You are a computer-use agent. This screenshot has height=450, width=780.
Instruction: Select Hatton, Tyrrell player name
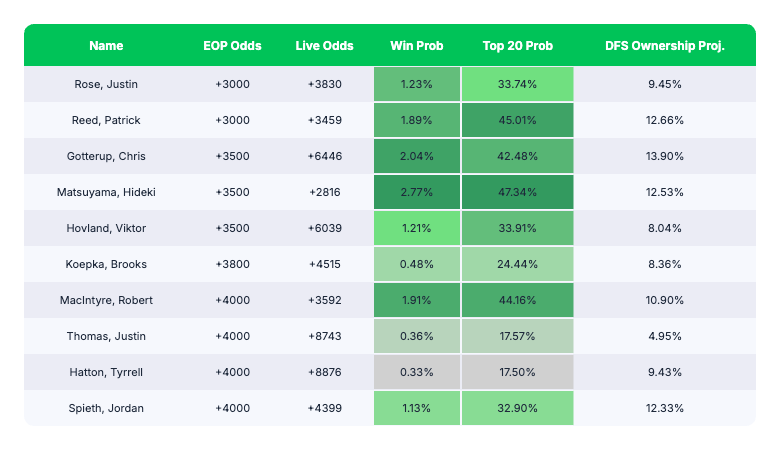(105, 372)
